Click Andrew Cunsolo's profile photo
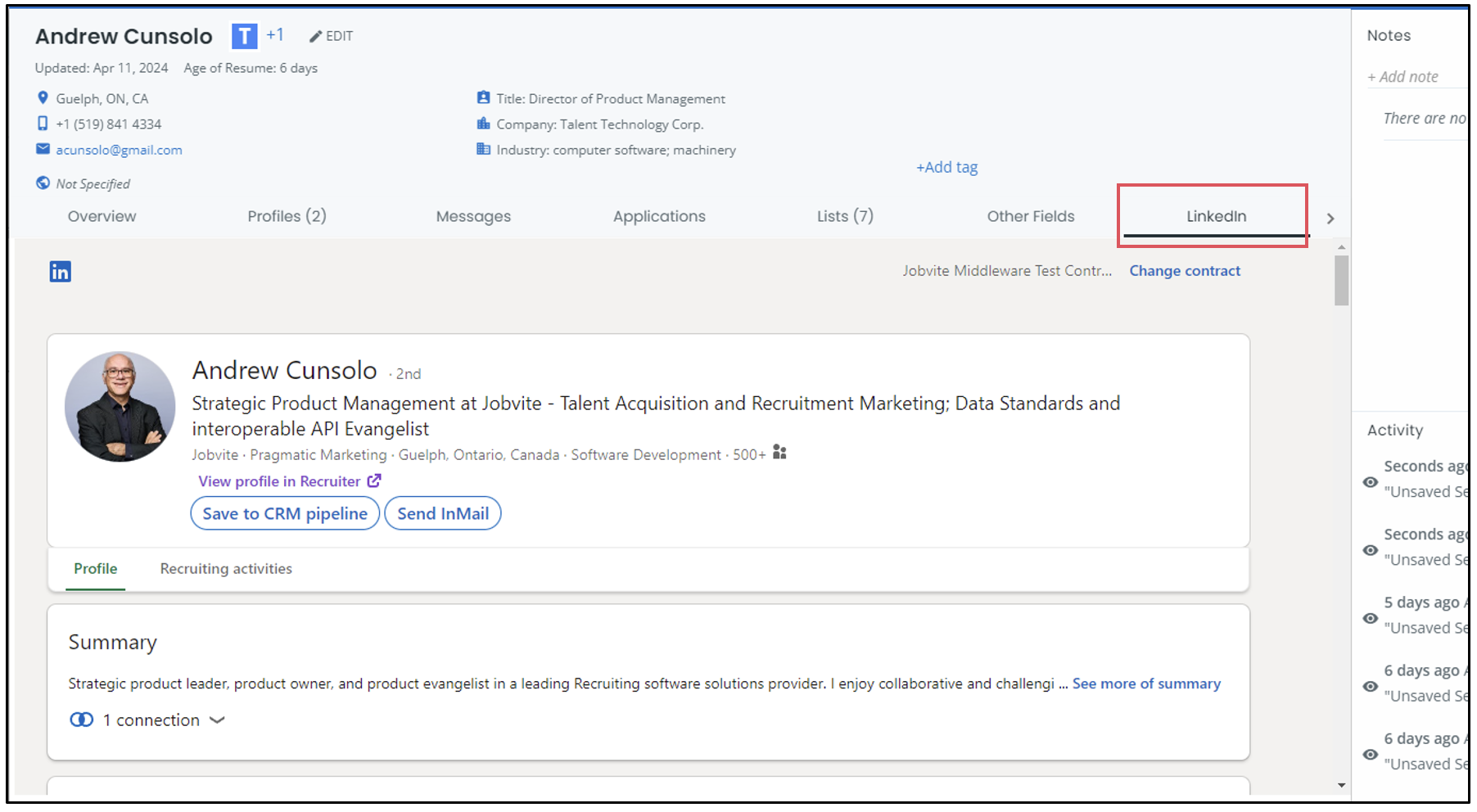The width and height of the screenshot is (1477, 812). 120,407
